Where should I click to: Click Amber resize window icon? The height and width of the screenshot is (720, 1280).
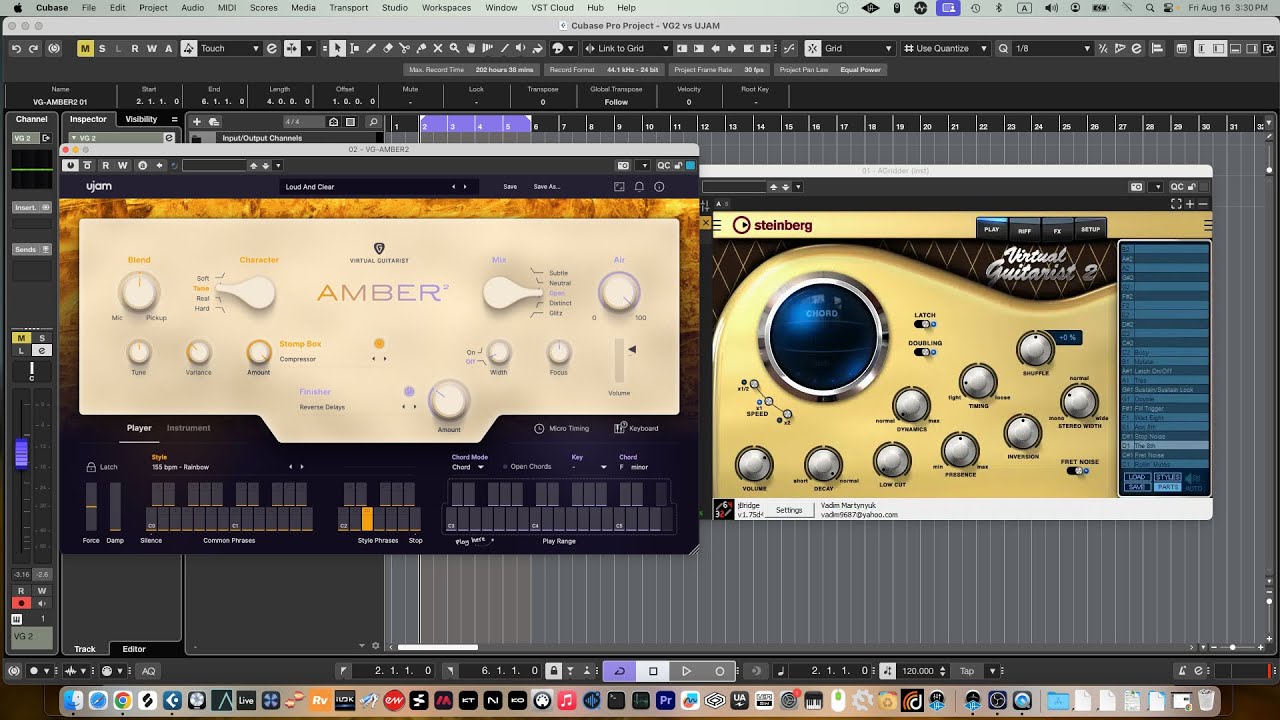pyautogui.click(x=619, y=187)
